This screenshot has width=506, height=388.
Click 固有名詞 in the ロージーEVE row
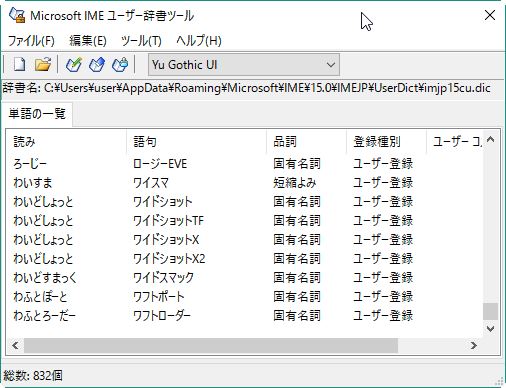click(x=297, y=164)
